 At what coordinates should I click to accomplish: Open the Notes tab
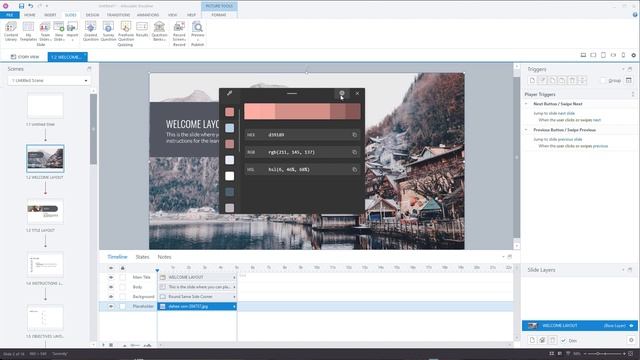(164, 257)
